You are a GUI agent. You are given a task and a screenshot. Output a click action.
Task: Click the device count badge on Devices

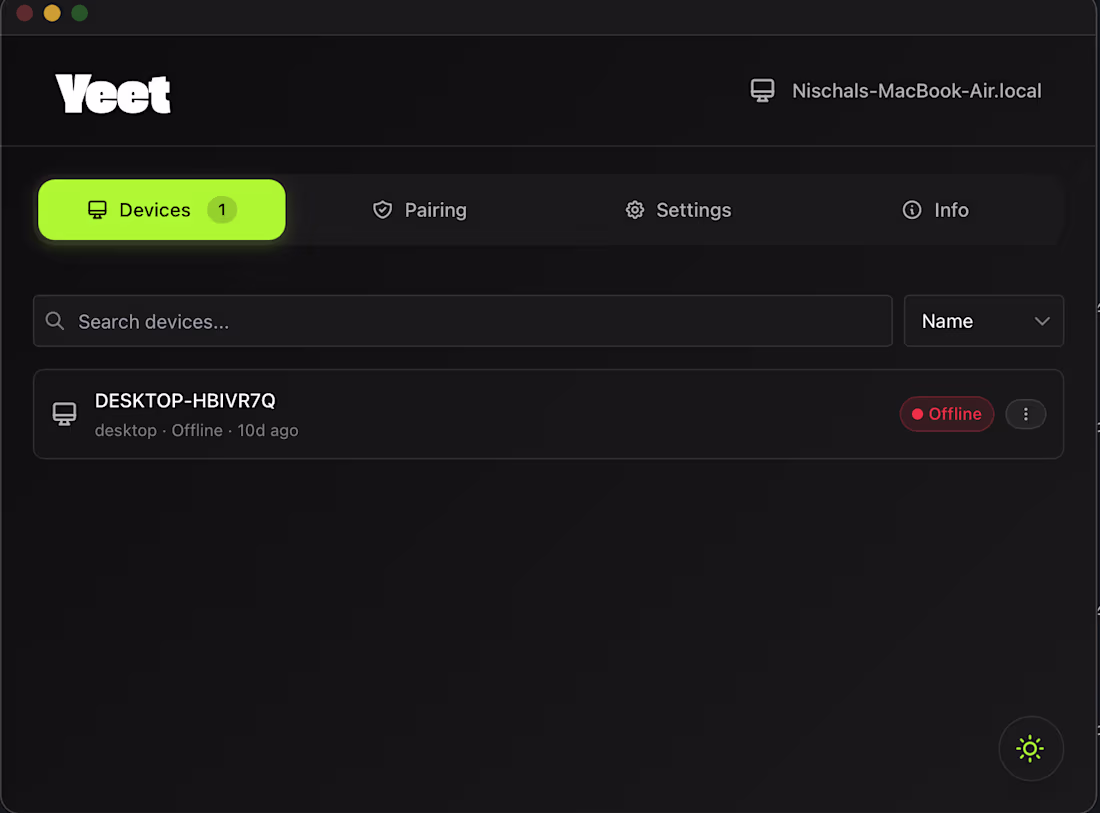pos(222,210)
